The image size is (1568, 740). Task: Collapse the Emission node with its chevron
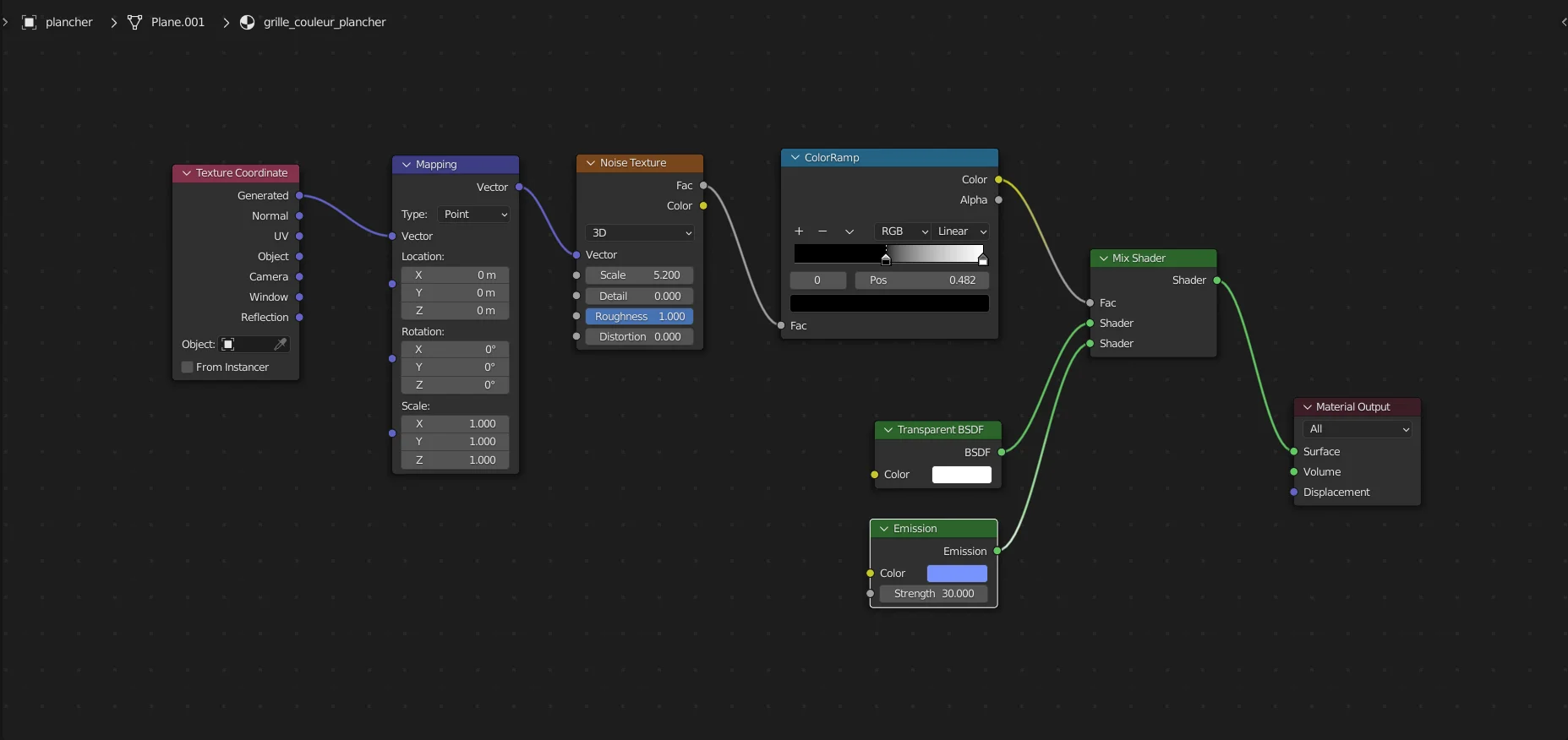pyautogui.click(x=884, y=529)
